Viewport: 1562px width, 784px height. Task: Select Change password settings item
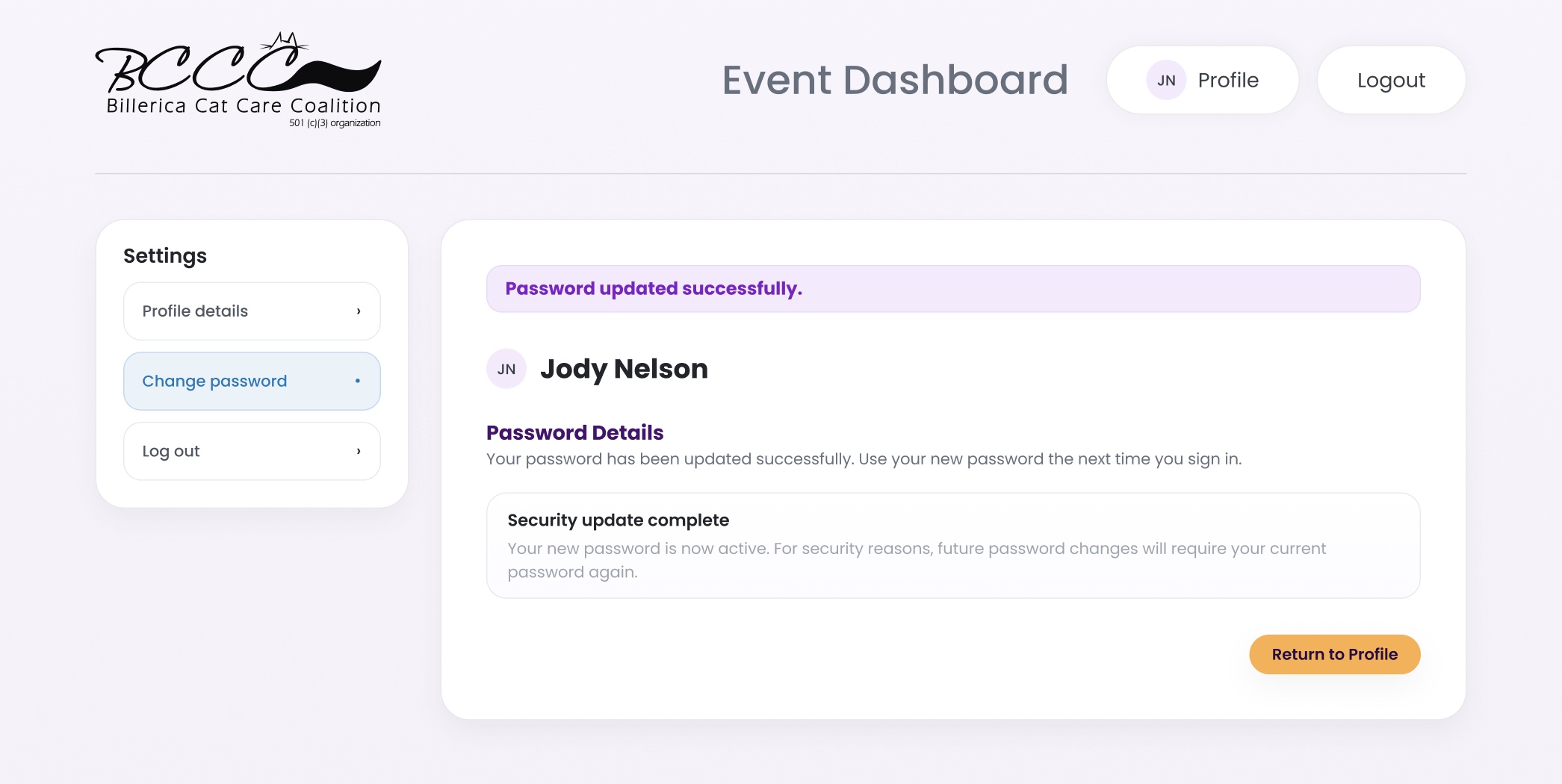[x=251, y=381]
